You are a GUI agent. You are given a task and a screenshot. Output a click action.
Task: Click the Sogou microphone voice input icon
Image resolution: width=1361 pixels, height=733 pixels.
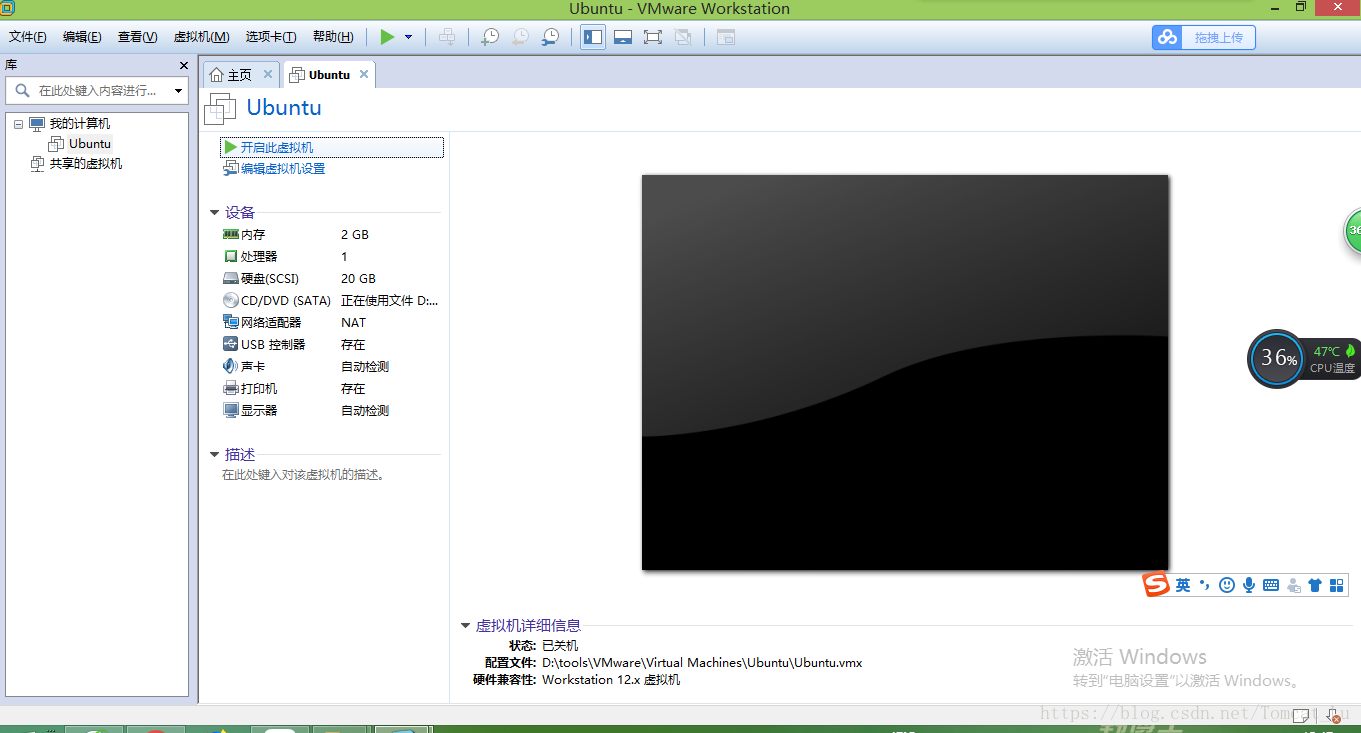pyautogui.click(x=1249, y=586)
